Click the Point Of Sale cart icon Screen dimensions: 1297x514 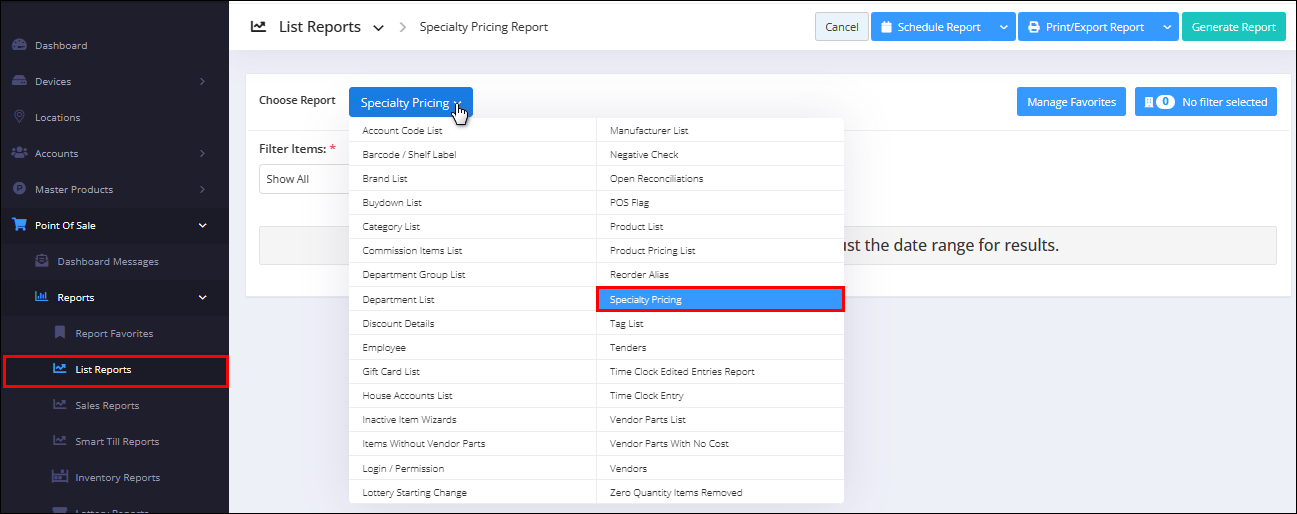pyautogui.click(x=19, y=225)
